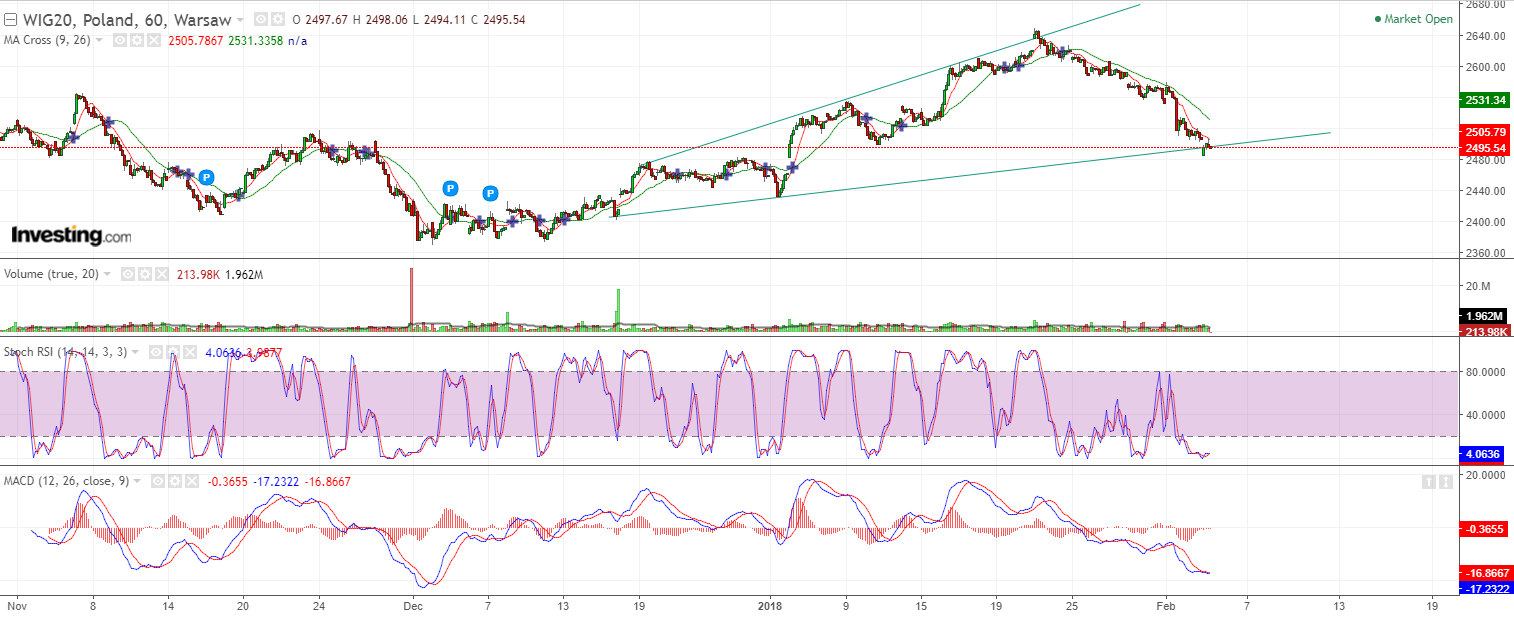Click the Dec label on time axis
The image size is (1514, 630).
tap(411, 605)
